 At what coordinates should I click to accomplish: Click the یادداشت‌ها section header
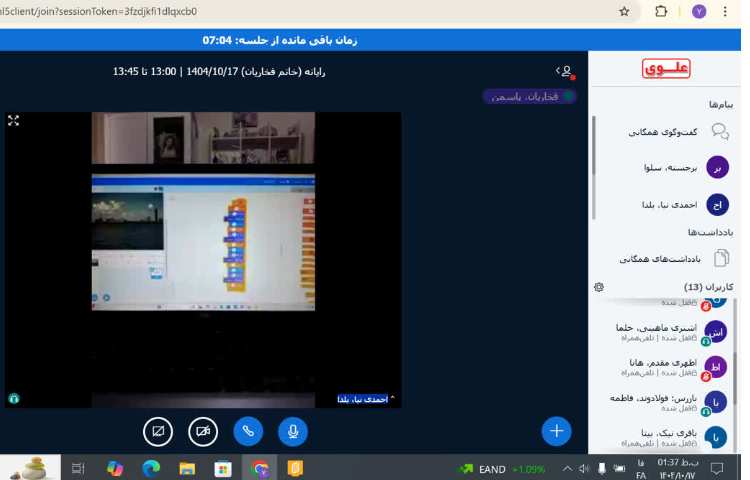[x=710, y=232]
